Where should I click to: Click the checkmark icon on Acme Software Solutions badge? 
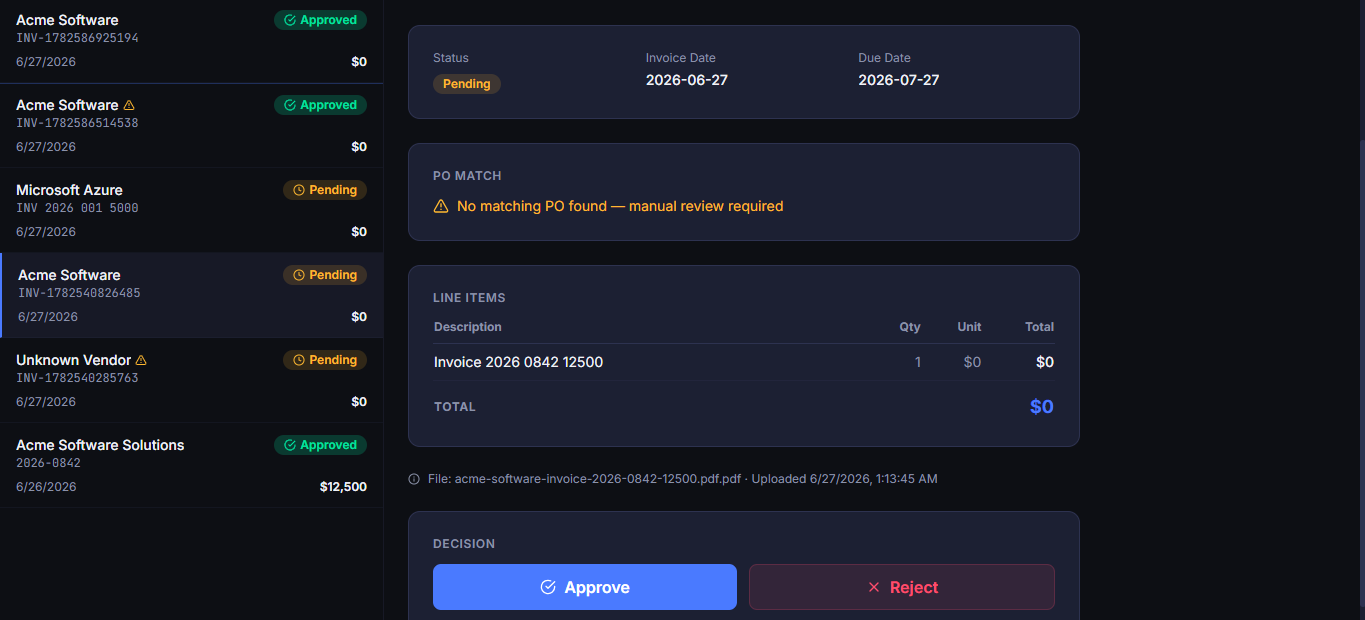[x=290, y=445]
